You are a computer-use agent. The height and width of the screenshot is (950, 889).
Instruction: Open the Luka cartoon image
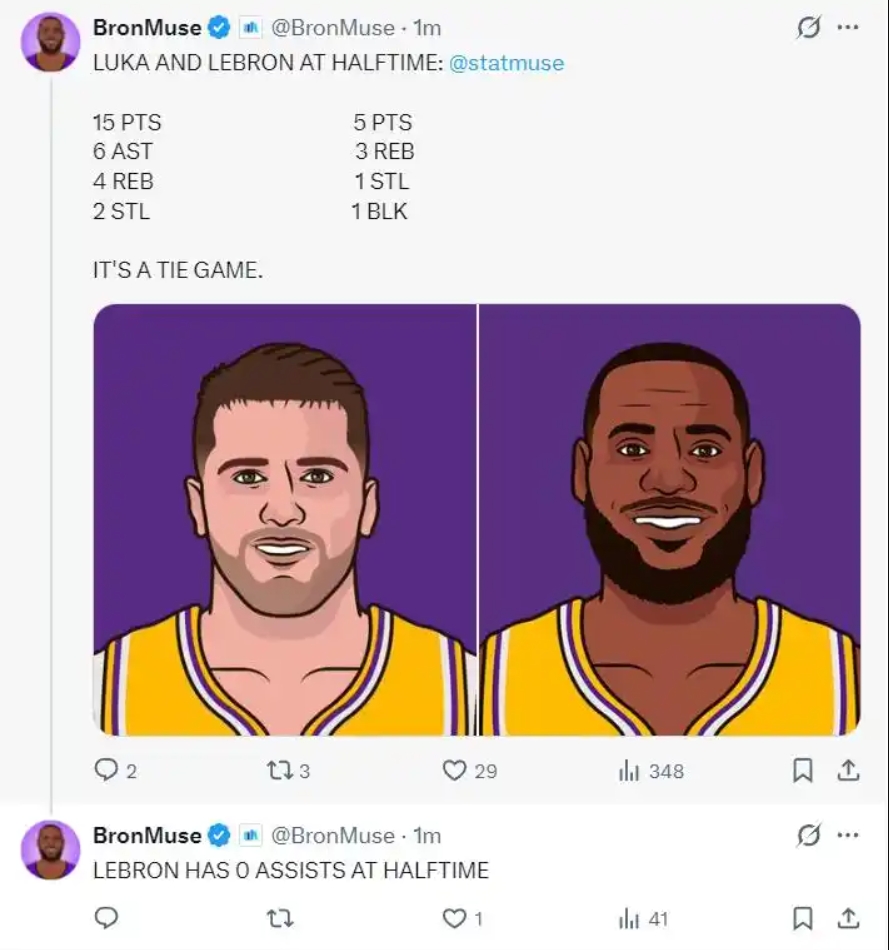[x=285, y=520]
